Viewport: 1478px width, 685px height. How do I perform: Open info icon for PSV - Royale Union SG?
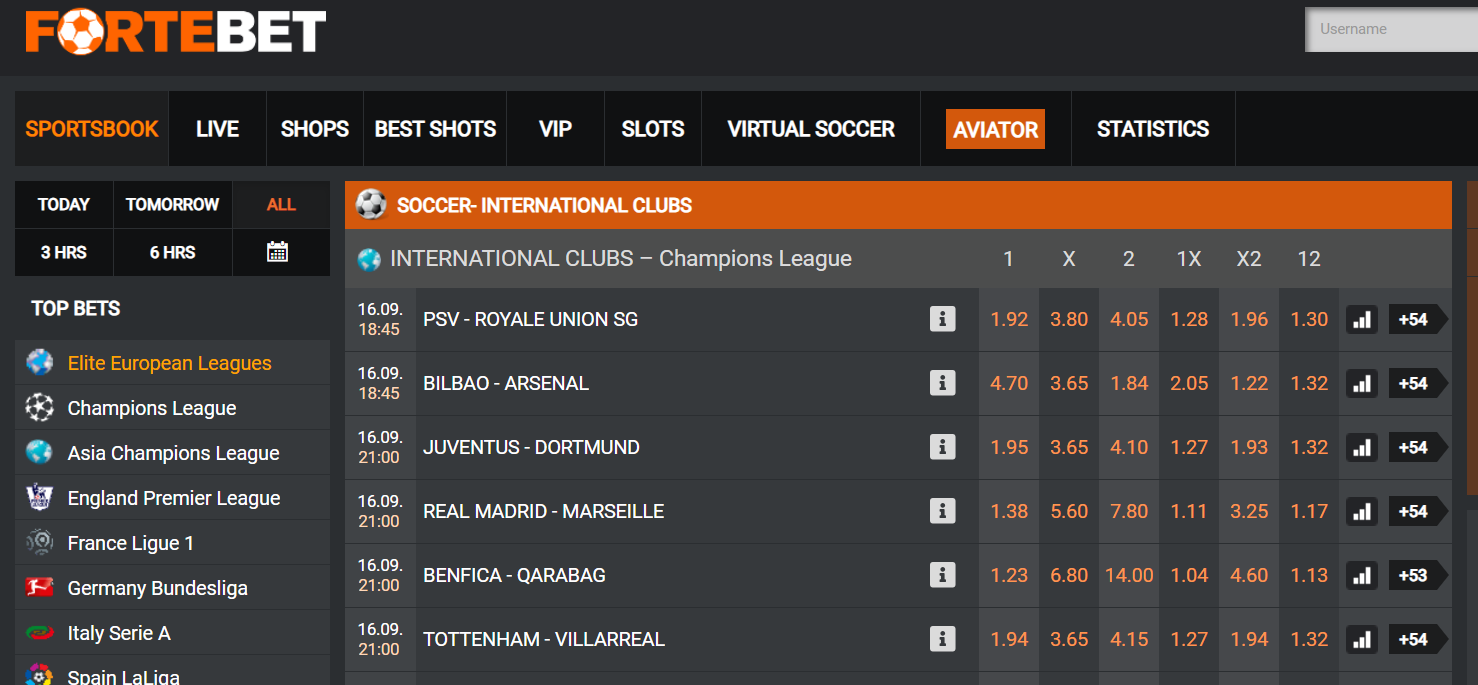[x=942, y=319]
